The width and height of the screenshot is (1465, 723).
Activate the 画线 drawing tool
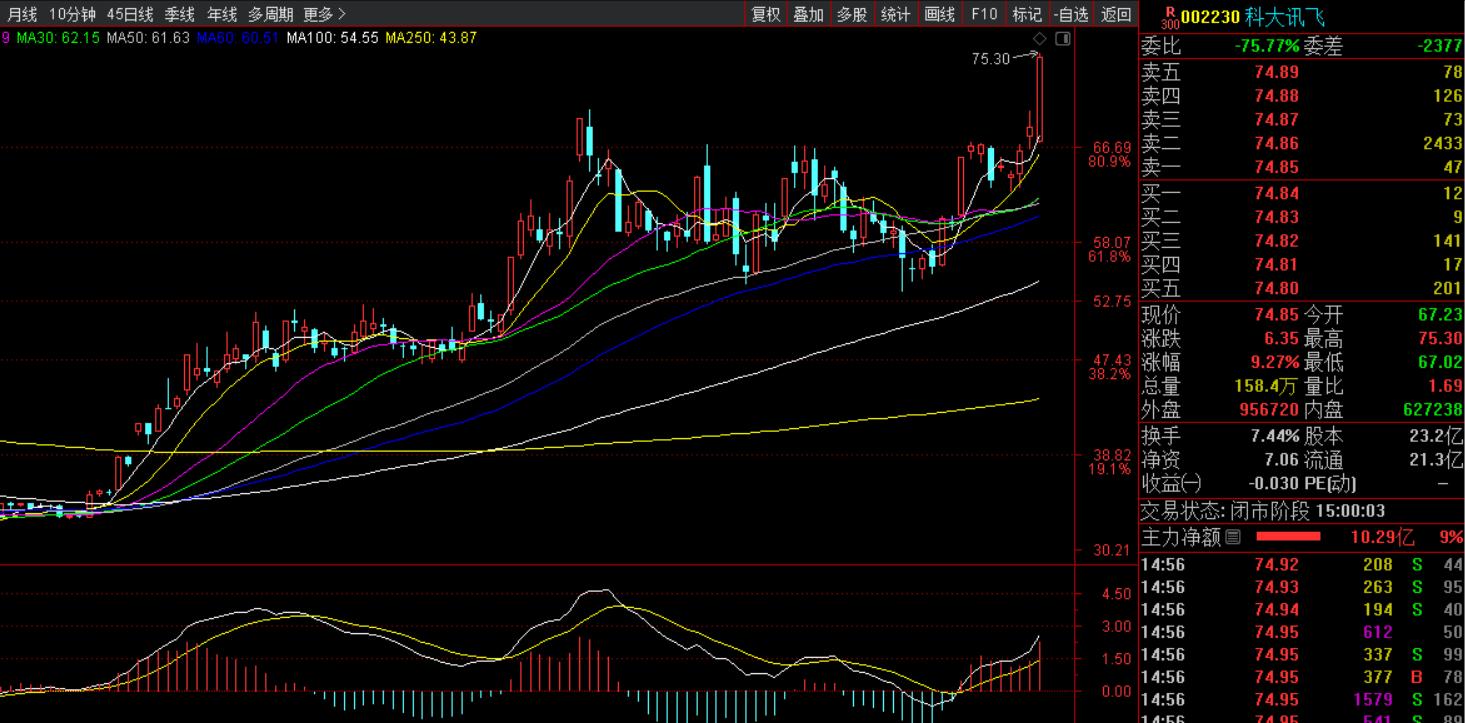click(940, 14)
